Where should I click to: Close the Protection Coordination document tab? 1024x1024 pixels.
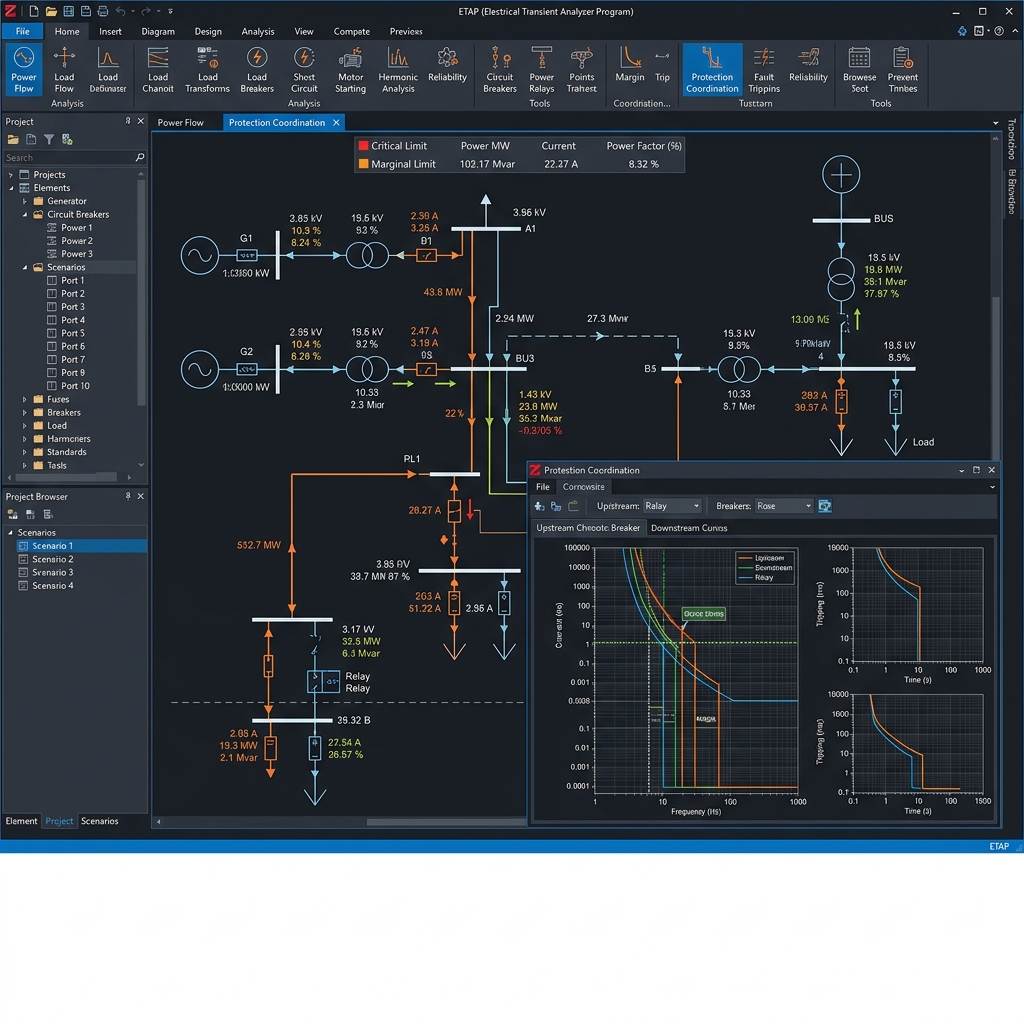pyautogui.click(x=336, y=122)
